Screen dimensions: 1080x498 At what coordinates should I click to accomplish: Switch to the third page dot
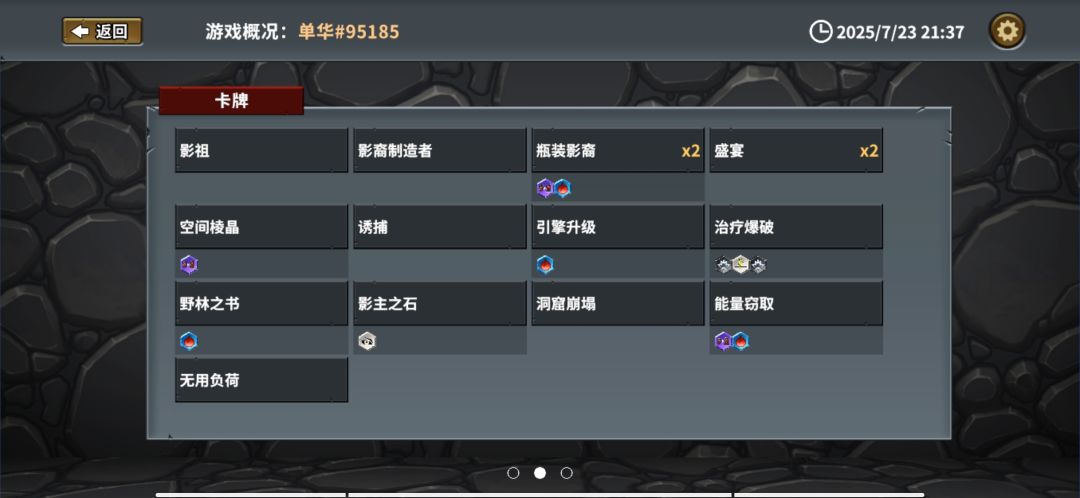point(566,473)
